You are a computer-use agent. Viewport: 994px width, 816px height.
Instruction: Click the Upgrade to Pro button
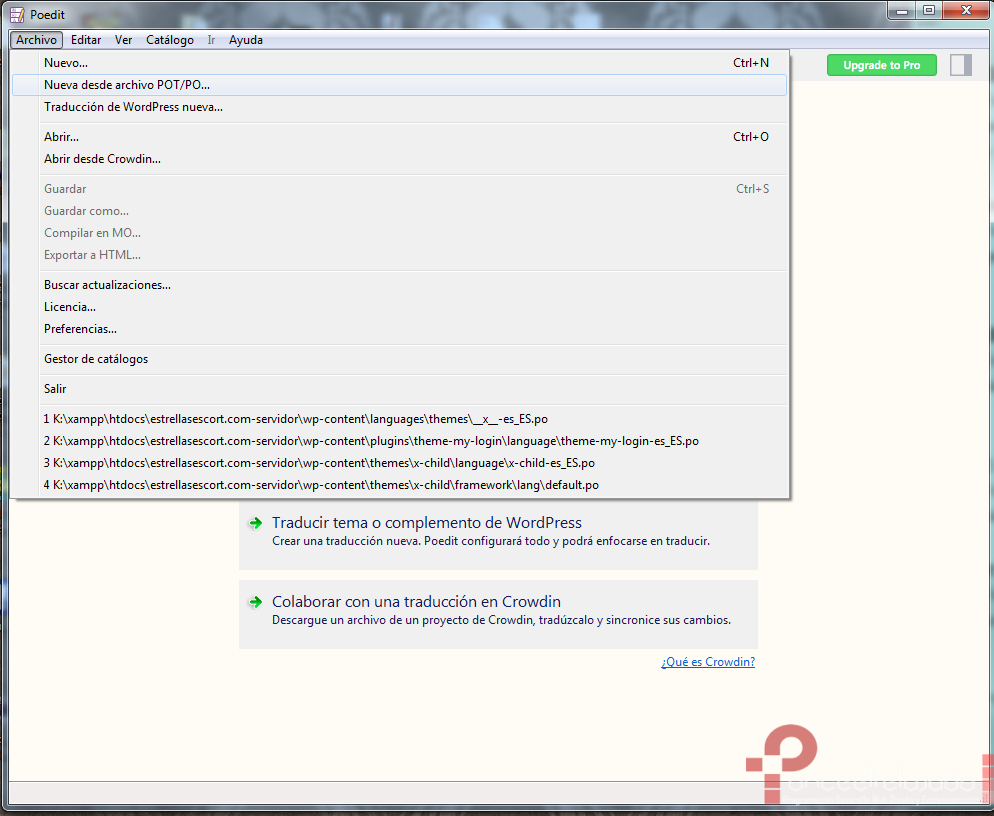[881, 65]
